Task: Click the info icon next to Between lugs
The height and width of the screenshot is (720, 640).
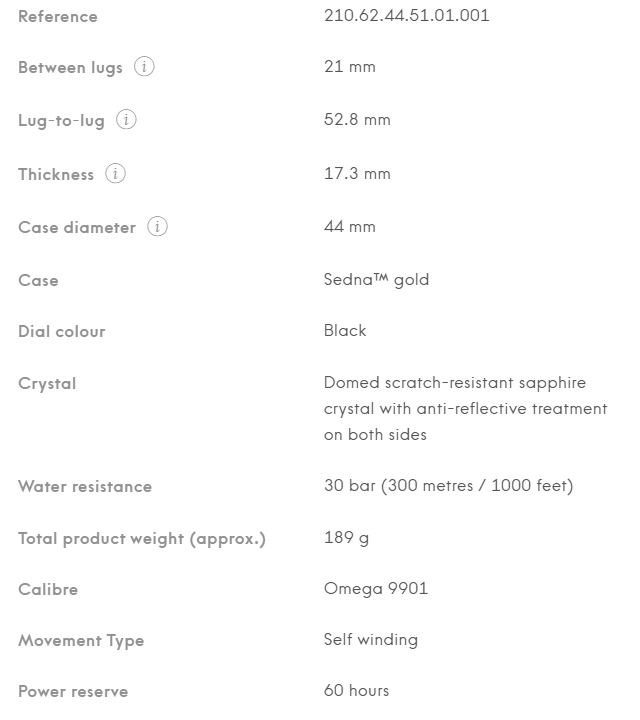Action: pos(145,67)
